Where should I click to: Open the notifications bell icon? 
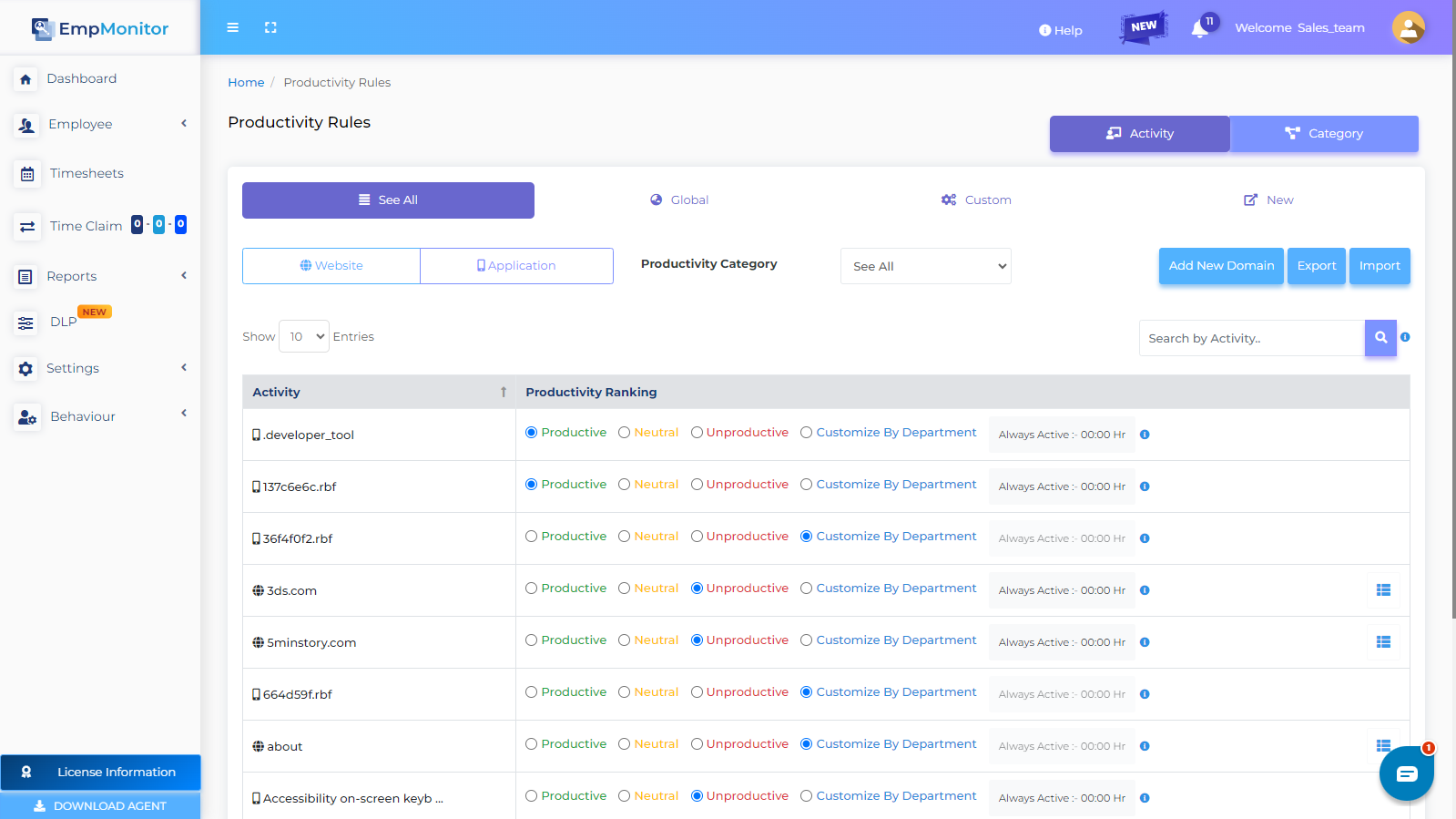point(1199,29)
